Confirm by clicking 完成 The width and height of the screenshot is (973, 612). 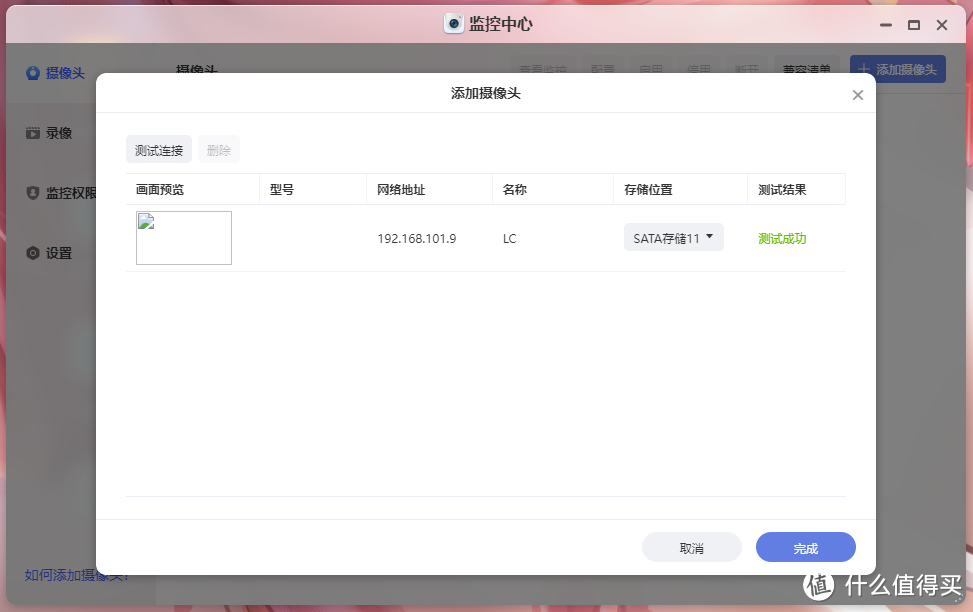click(x=805, y=548)
